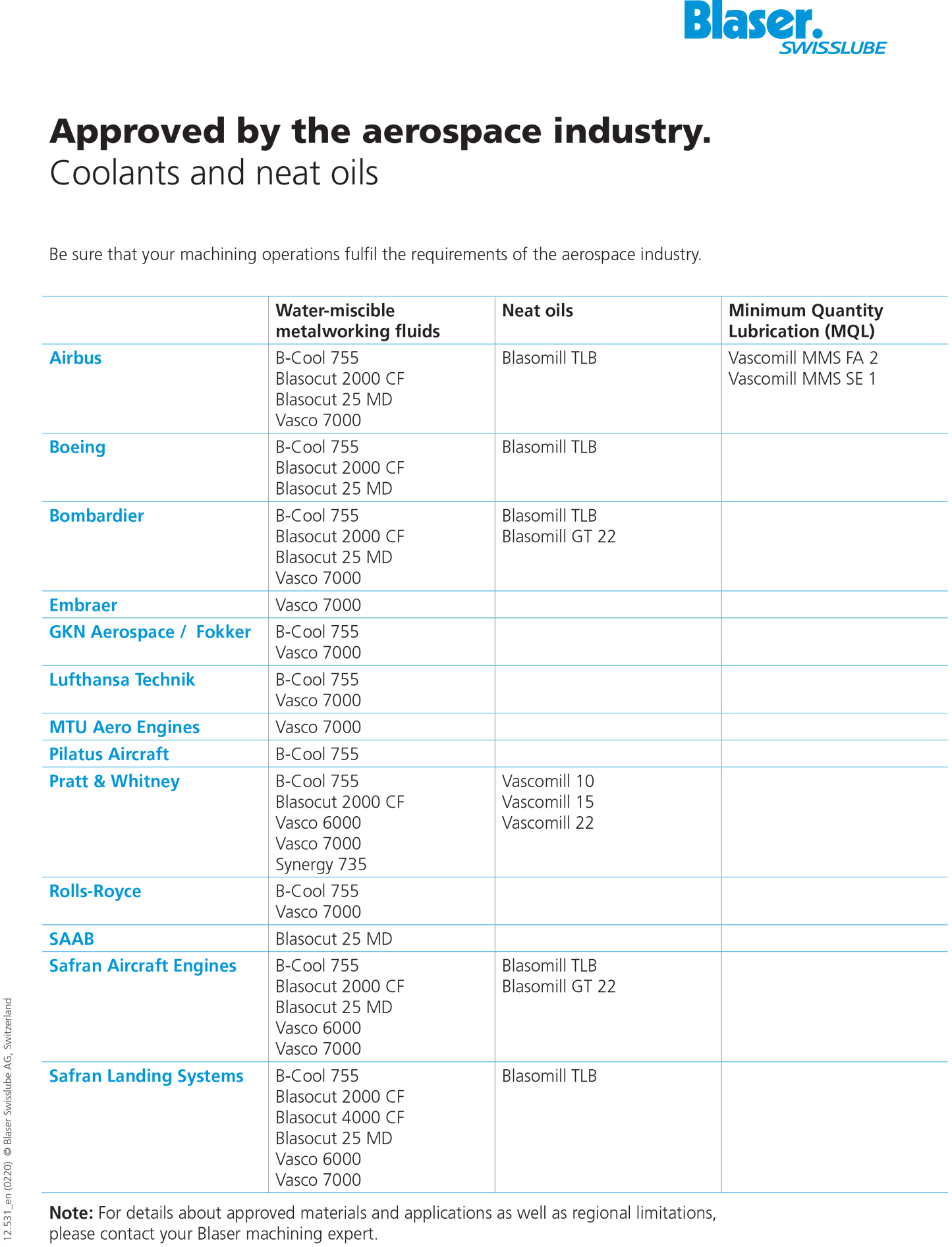Click 'Vasco 6000' in Pratt & Whitney row
The height and width of the screenshot is (1247, 952).
coord(318,823)
